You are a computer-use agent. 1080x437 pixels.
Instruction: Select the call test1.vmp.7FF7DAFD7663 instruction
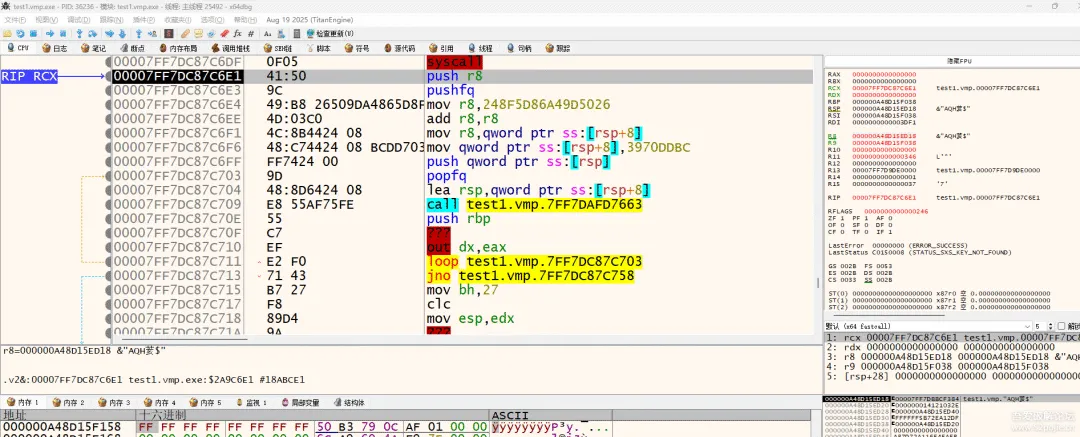(534, 205)
